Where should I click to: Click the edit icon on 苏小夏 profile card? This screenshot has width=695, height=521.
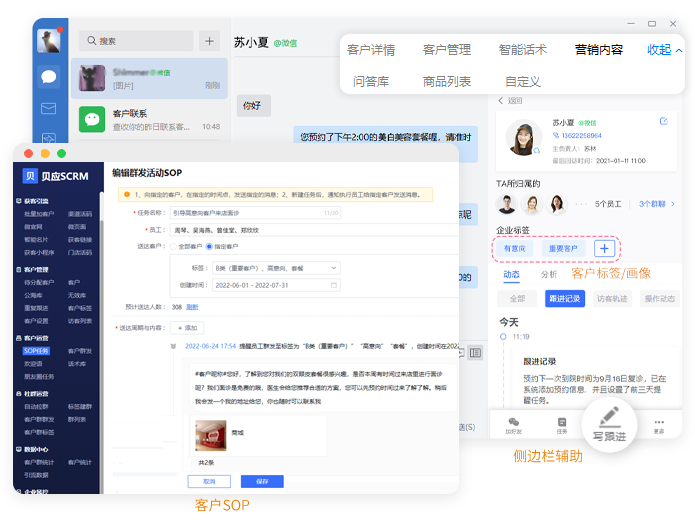pyautogui.click(x=664, y=121)
